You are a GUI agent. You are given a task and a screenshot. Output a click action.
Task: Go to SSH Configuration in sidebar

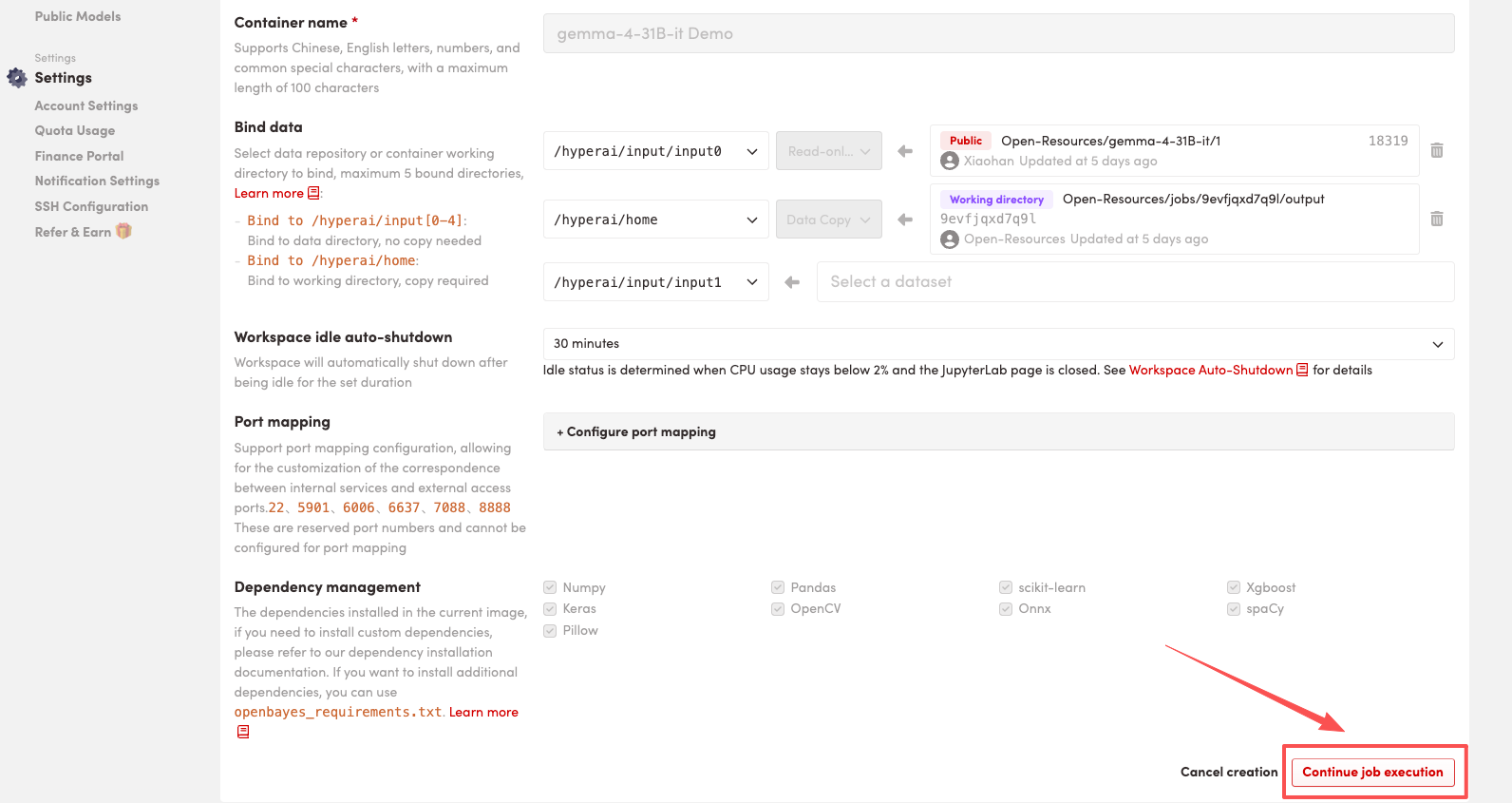click(91, 206)
